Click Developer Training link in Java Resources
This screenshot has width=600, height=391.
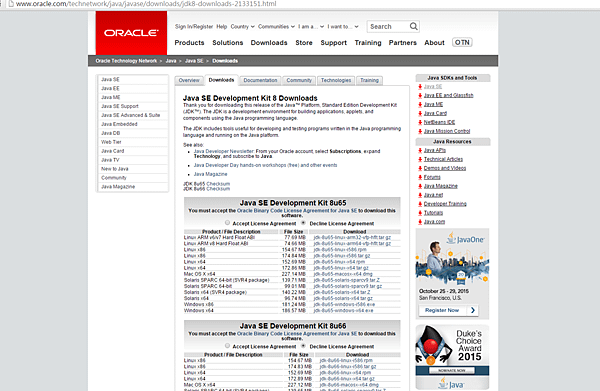click(x=445, y=204)
